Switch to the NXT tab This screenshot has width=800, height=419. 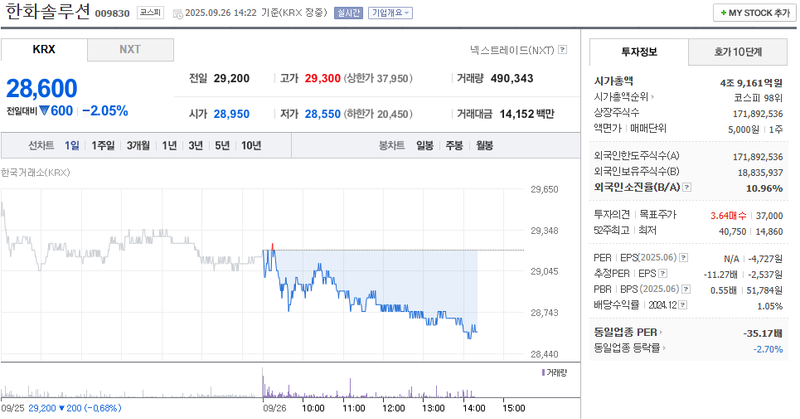pos(130,50)
